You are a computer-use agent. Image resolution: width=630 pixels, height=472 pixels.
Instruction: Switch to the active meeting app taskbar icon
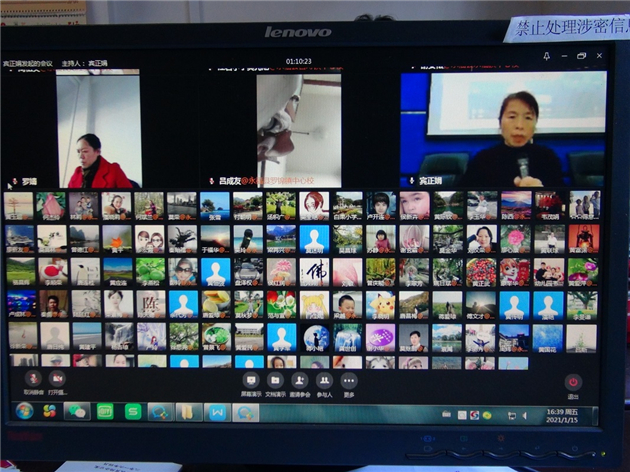[x=245, y=413]
